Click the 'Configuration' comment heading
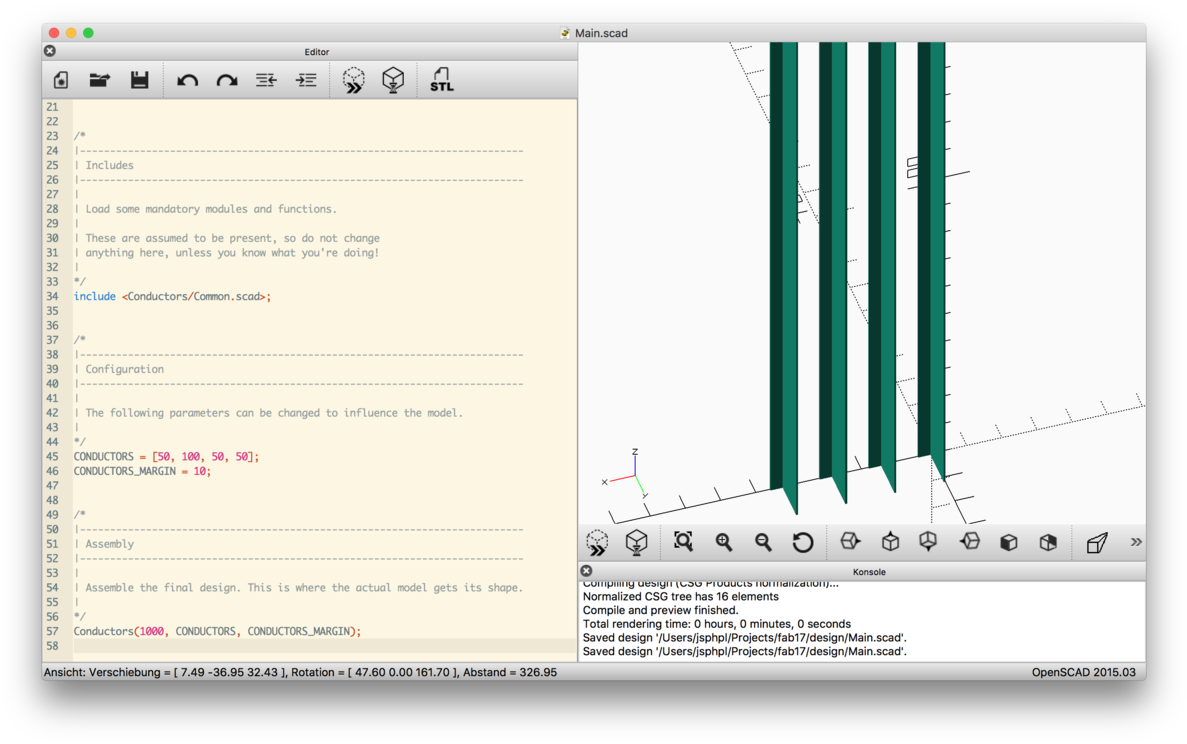 pyautogui.click(x=124, y=369)
